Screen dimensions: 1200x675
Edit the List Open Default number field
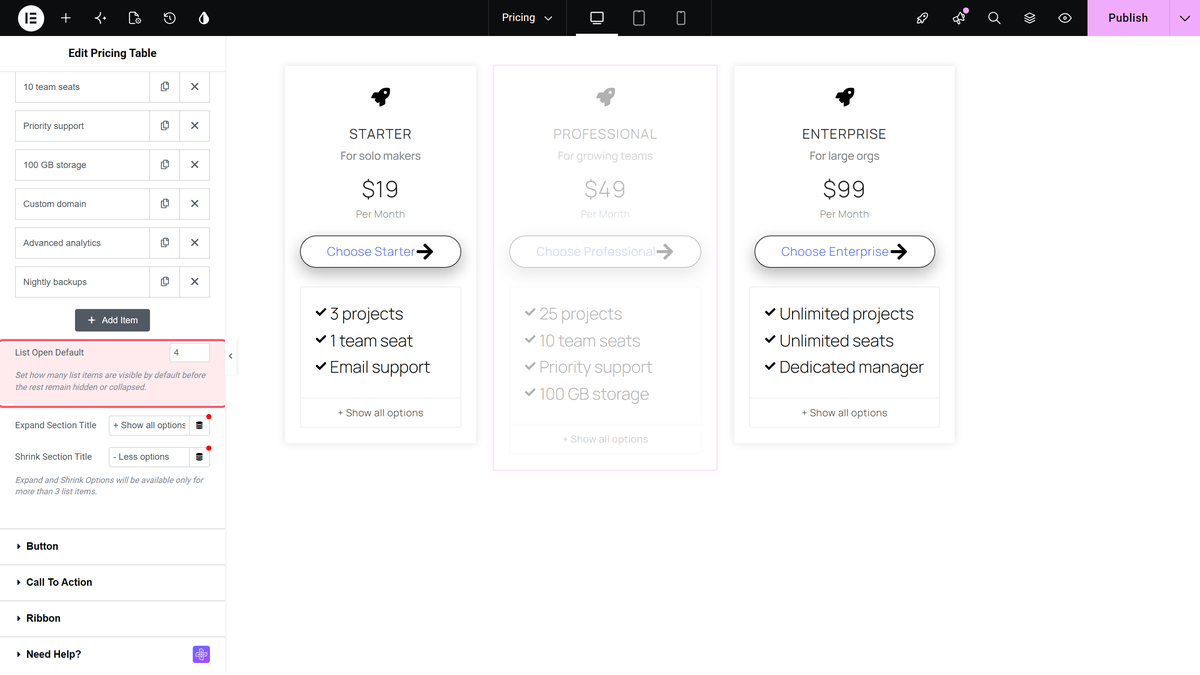click(190, 352)
